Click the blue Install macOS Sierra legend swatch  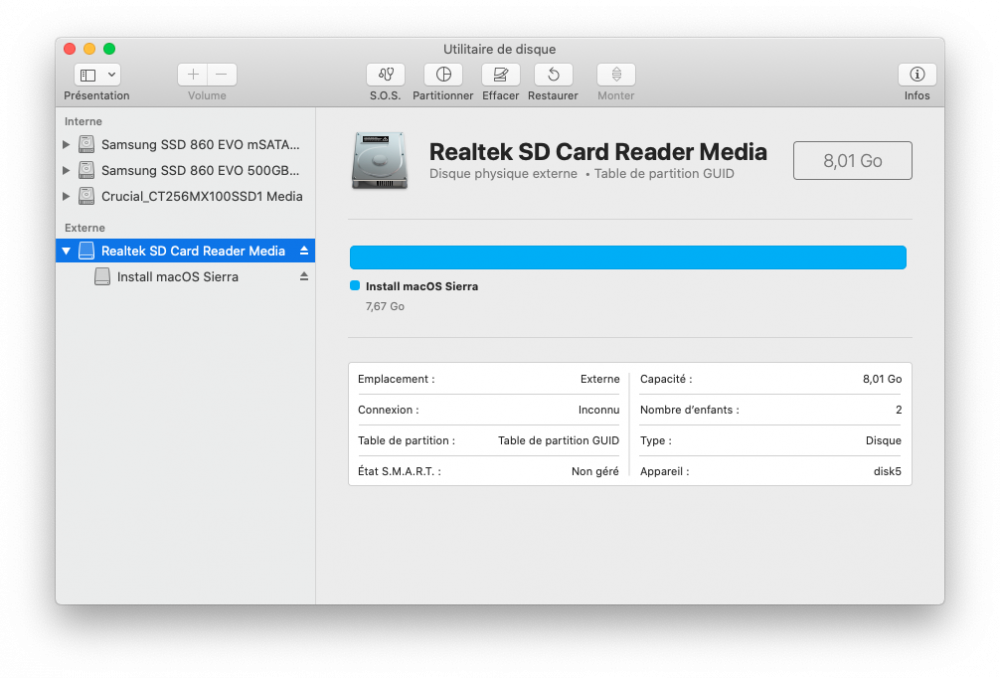(x=355, y=286)
